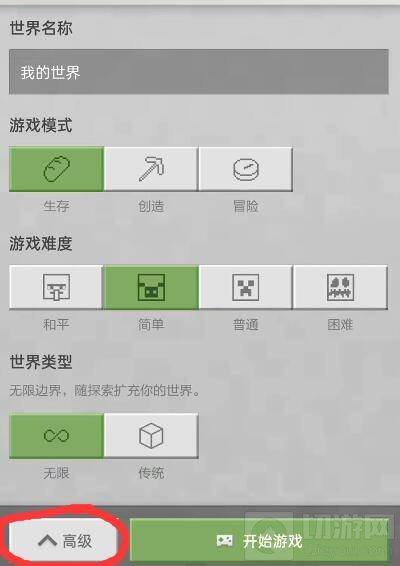Choose the traditional cube world icon
400x566 pixels.
coord(151,436)
